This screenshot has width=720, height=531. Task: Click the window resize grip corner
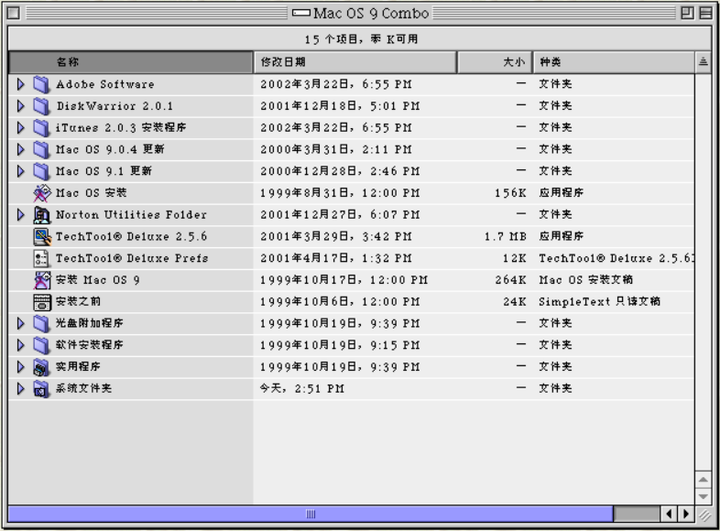(x=704, y=515)
